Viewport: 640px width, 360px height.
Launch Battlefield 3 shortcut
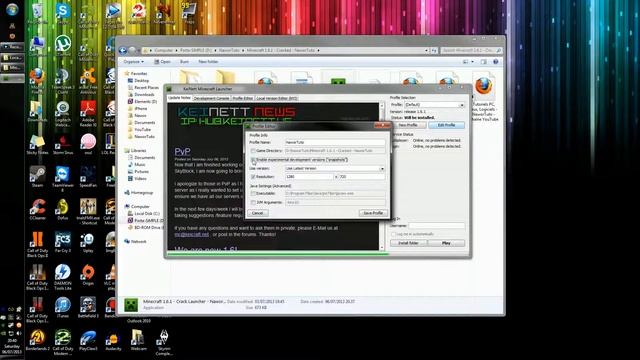point(88,307)
